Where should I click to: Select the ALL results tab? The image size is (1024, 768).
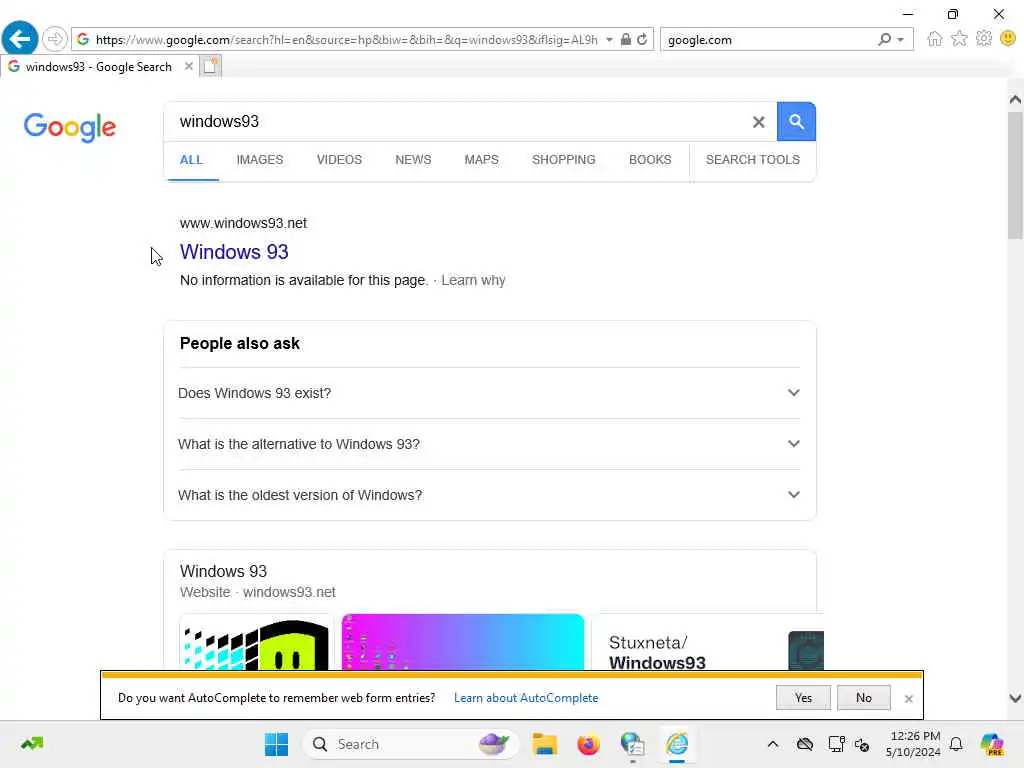(191, 160)
